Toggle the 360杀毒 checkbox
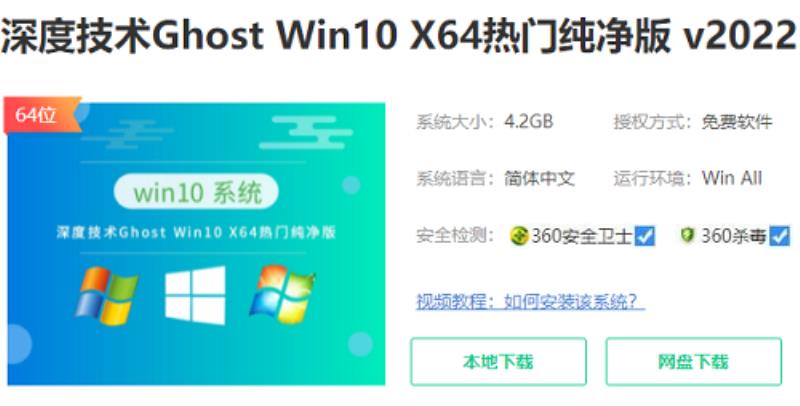This screenshot has height=406, width=800. tap(780, 236)
